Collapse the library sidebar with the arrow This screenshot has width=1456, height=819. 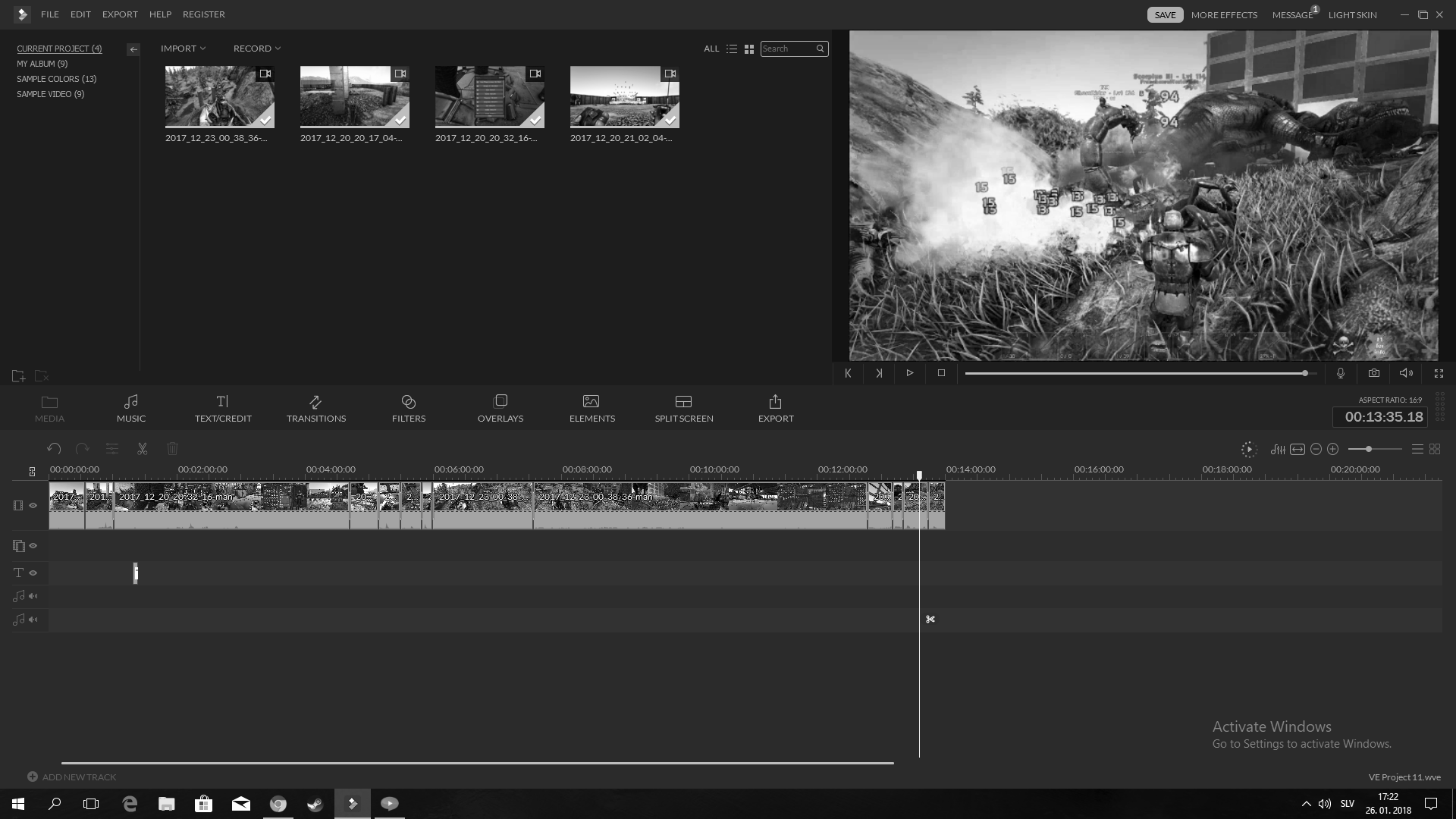pyautogui.click(x=133, y=49)
